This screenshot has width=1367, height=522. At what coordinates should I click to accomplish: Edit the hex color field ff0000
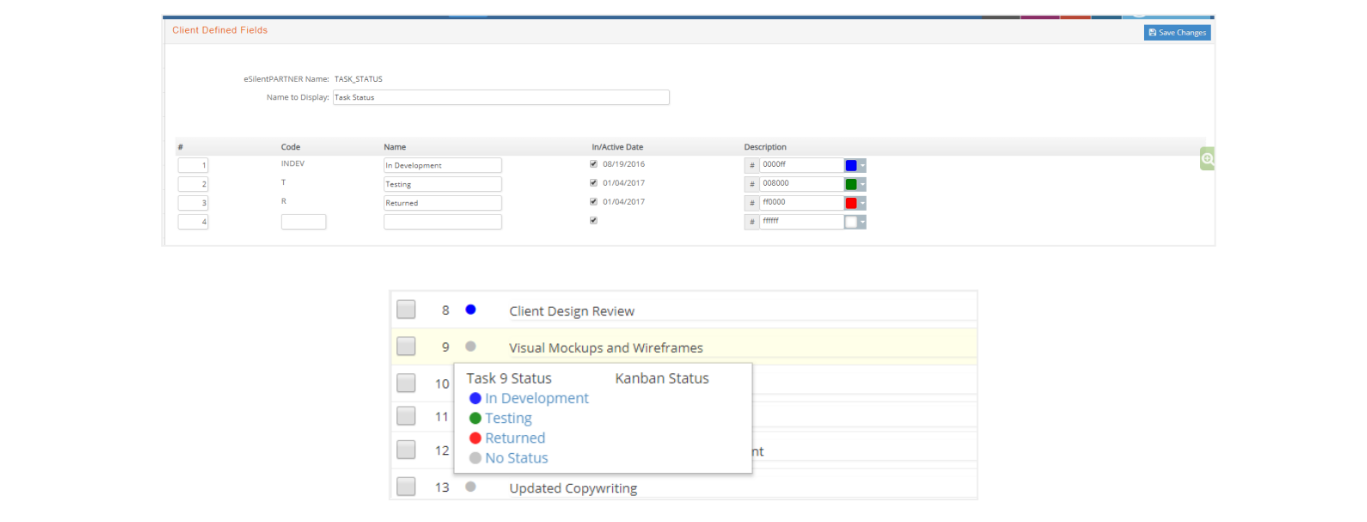(800, 203)
